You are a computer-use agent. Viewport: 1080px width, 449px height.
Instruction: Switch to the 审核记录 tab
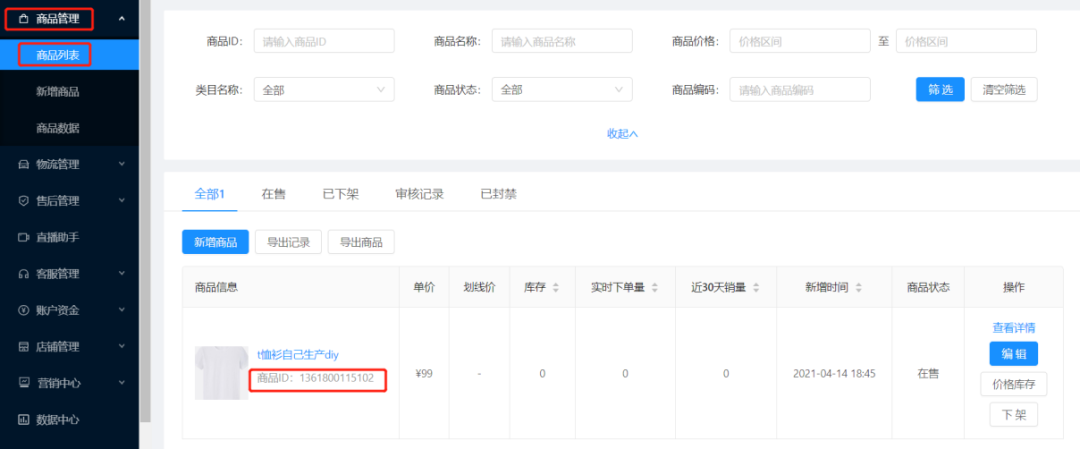[420, 194]
